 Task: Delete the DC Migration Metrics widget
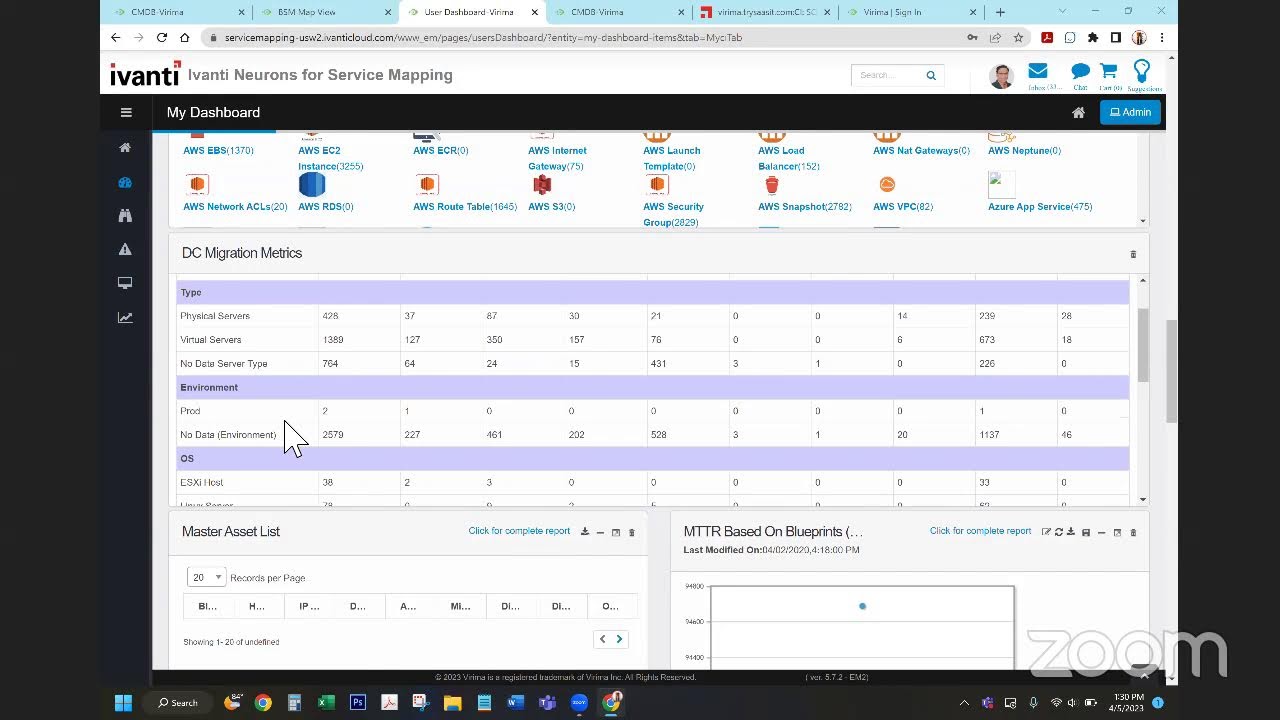click(x=1133, y=254)
